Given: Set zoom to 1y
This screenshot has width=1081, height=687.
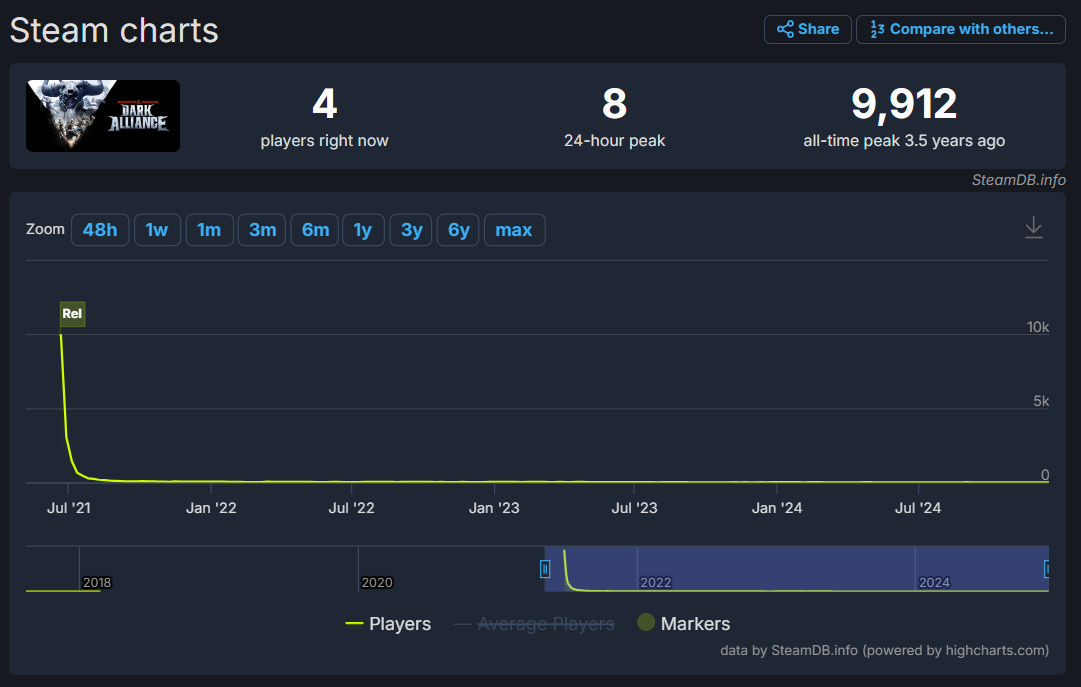Looking at the screenshot, I should click(x=363, y=230).
